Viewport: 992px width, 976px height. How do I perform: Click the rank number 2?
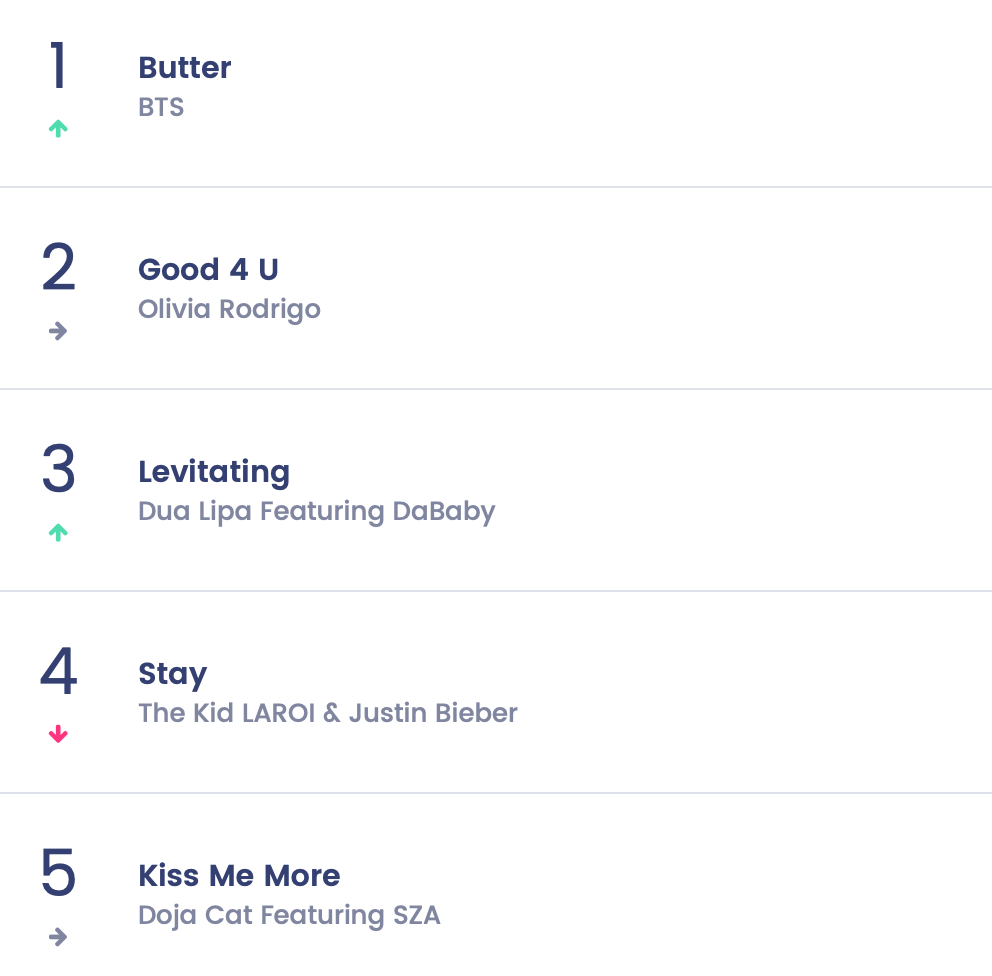coord(58,267)
